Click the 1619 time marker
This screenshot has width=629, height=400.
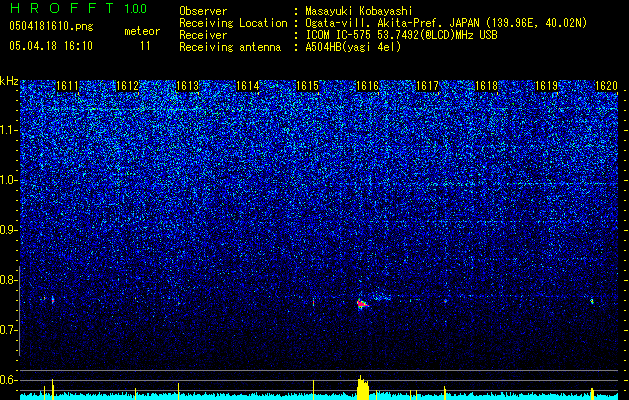547,86
